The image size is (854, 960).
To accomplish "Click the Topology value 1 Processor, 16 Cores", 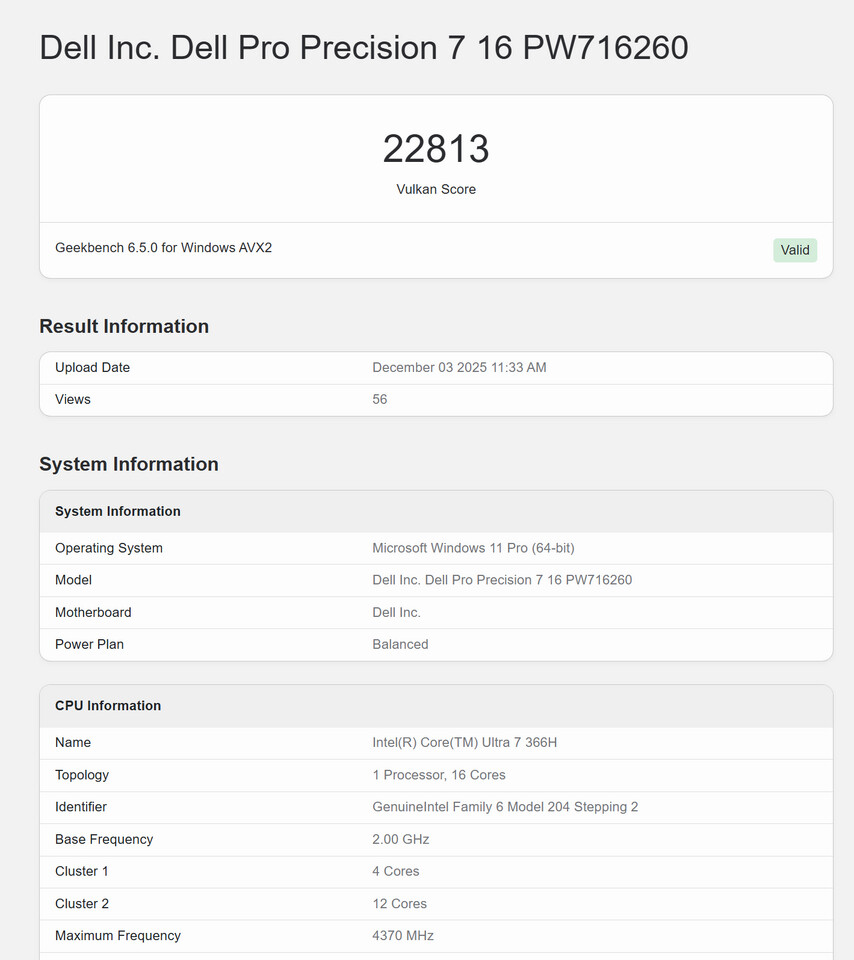I will [439, 775].
